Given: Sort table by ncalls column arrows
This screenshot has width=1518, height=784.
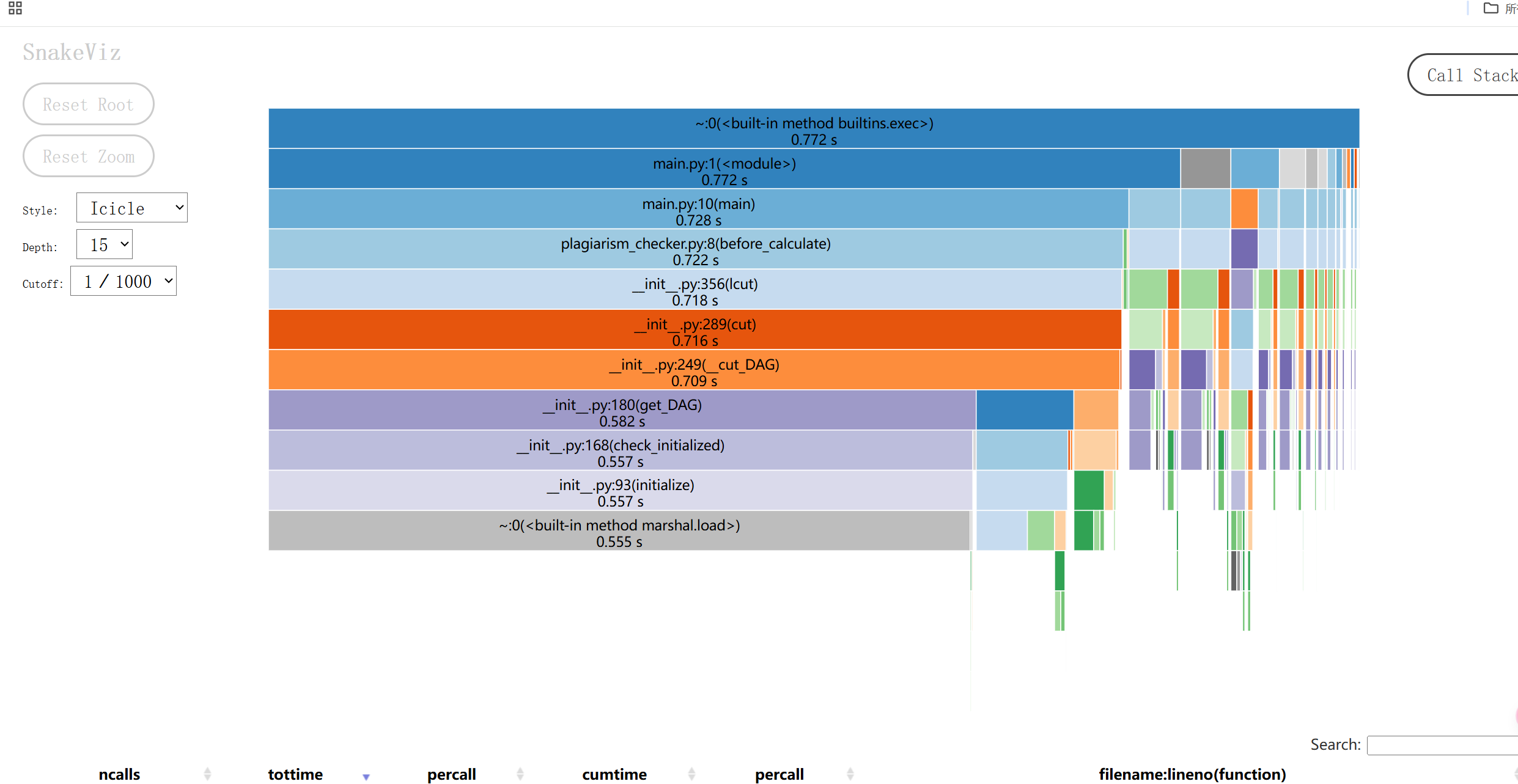Looking at the screenshot, I should pyautogui.click(x=207, y=774).
